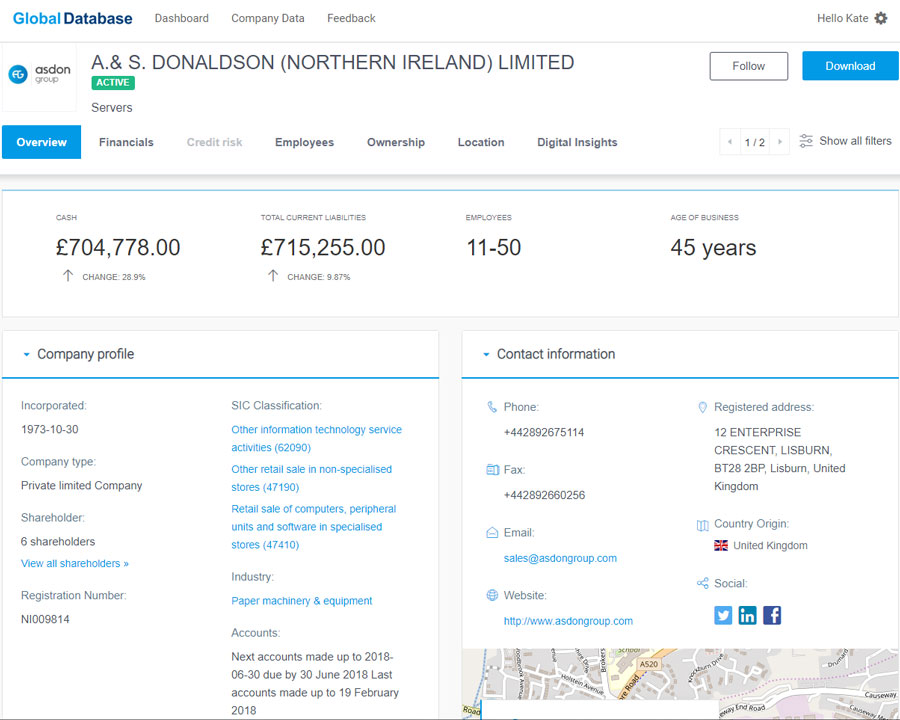Open the Twitter social icon
The image size is (900, 720).
[x=723, y=615]
